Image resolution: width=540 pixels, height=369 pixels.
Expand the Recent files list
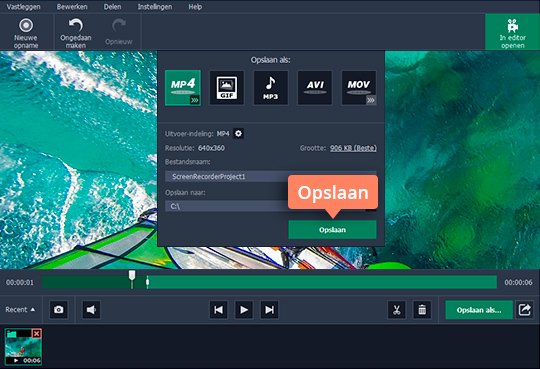[20, 309]
